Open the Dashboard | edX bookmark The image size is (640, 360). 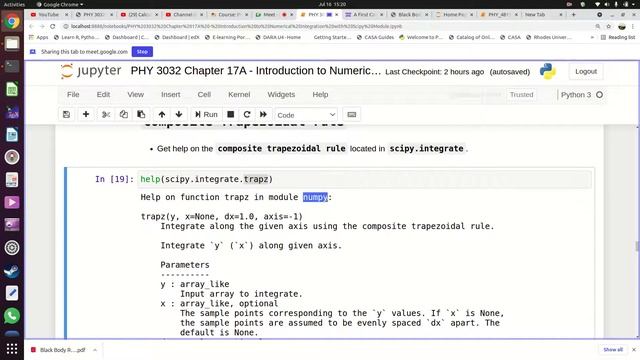[x=178, y=37]
